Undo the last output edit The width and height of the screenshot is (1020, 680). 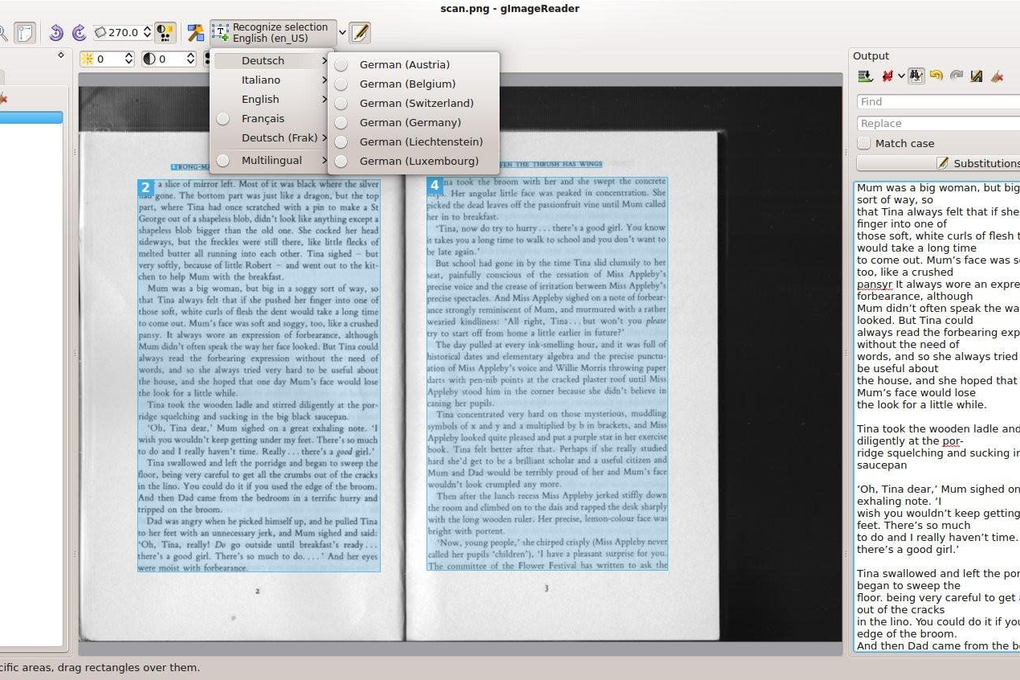point(936,76)
